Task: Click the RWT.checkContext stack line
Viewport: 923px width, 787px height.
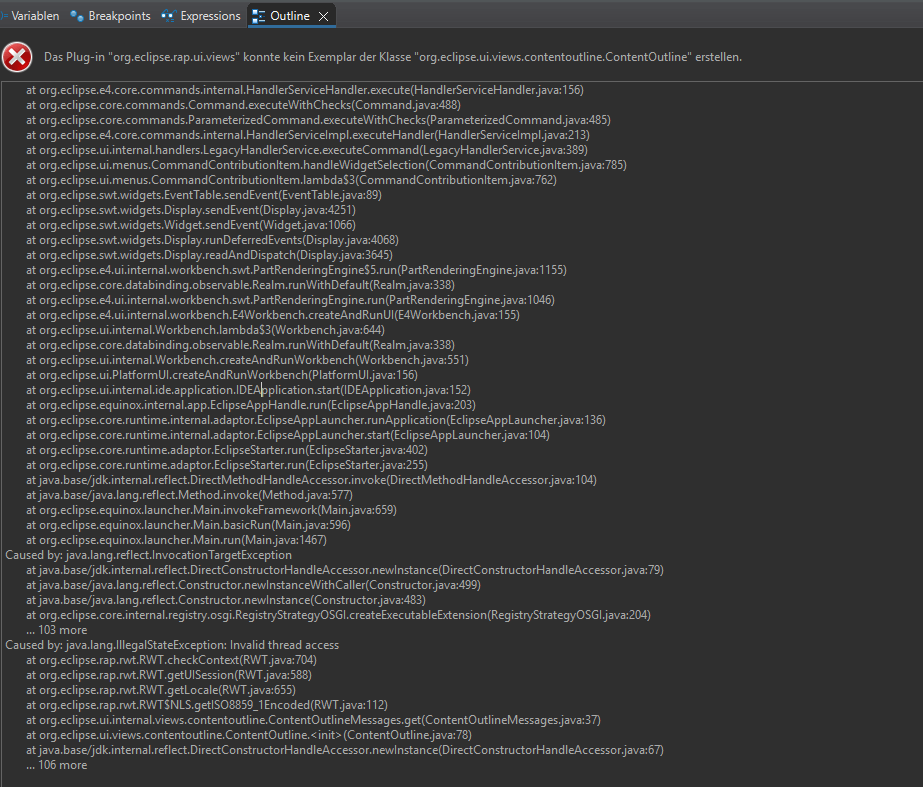Action: point(171,660)
